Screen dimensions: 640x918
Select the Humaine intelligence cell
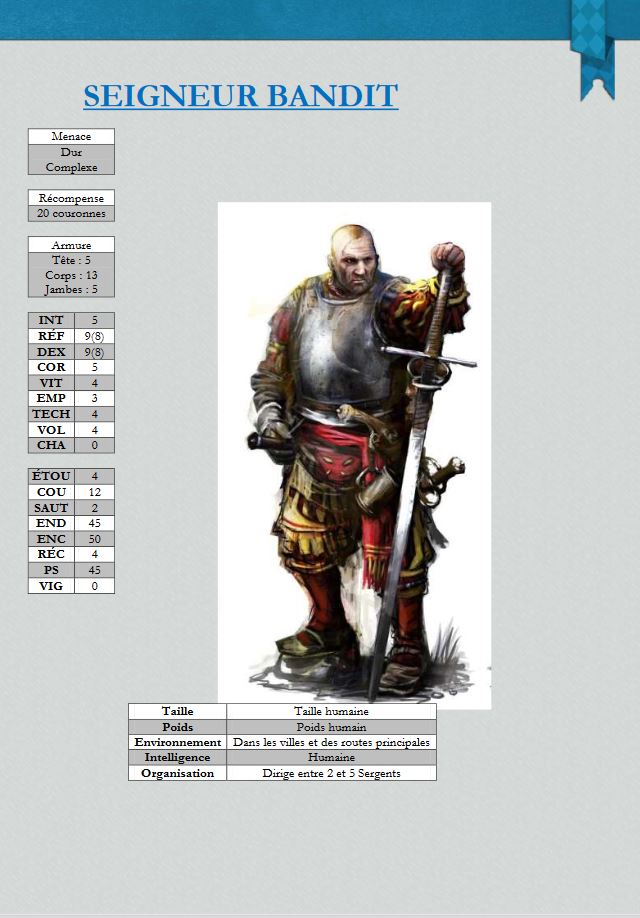331,758
